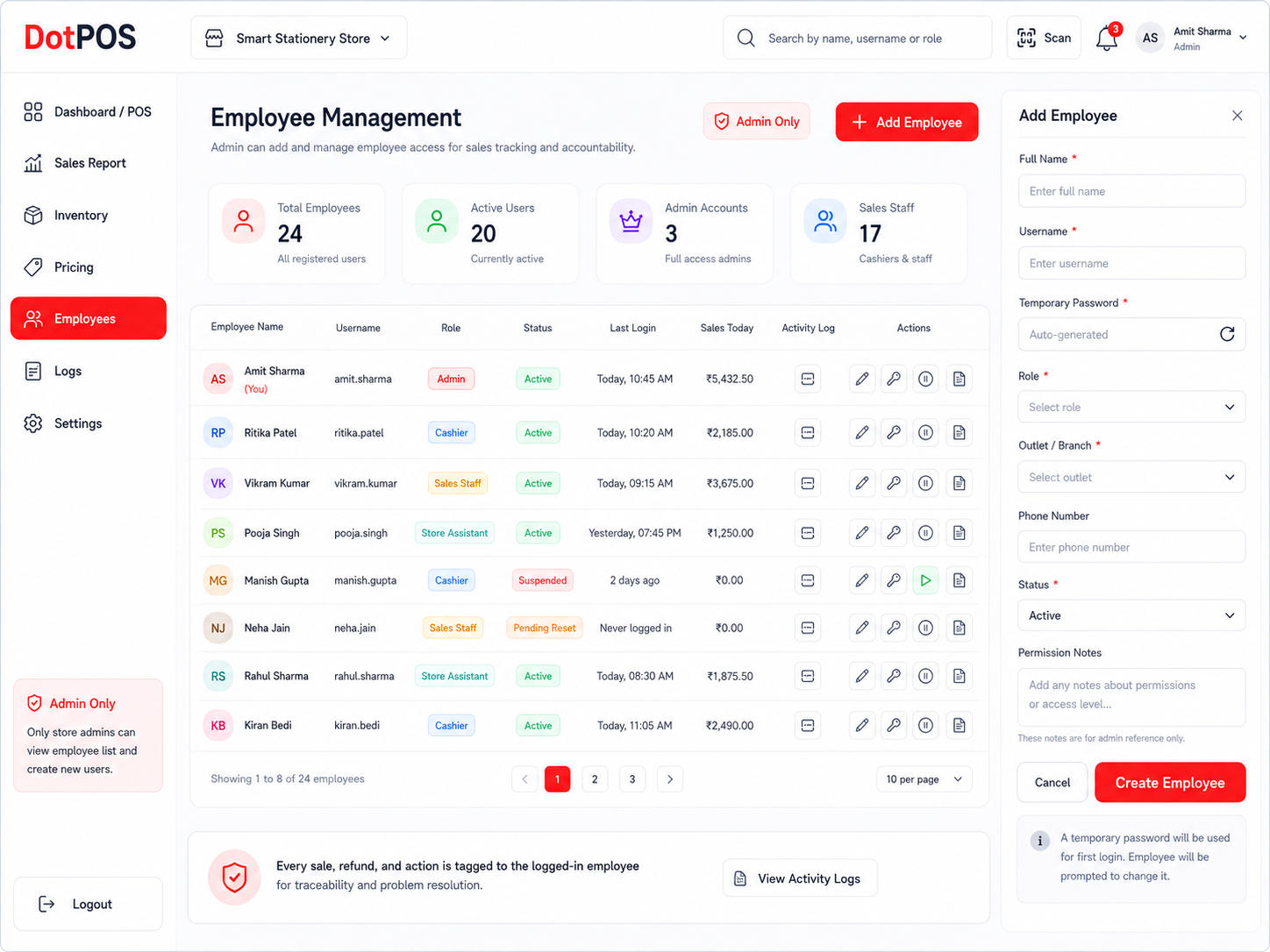
Task: Regenerate the temporary password refresh icon
Action: pos(1227,334)
